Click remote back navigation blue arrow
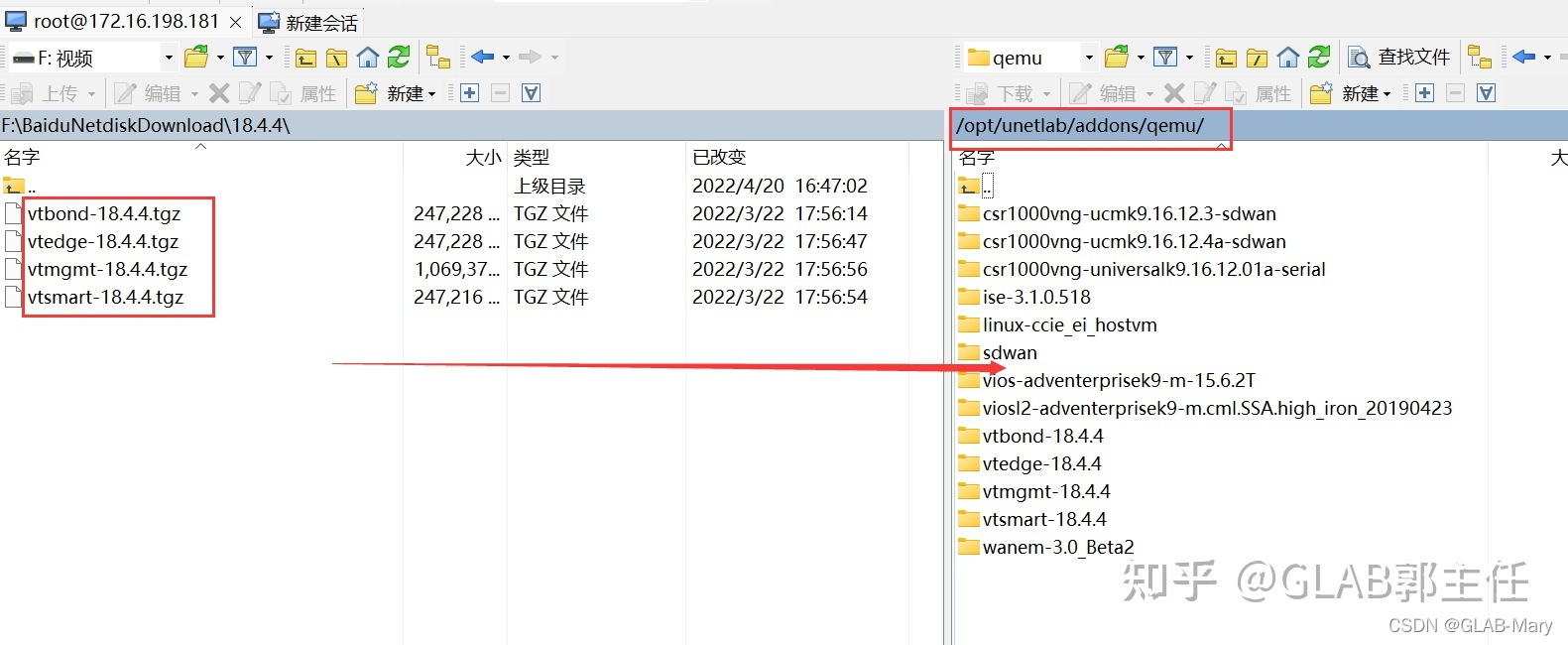1568x645 pixels. tap(1524, 58)
